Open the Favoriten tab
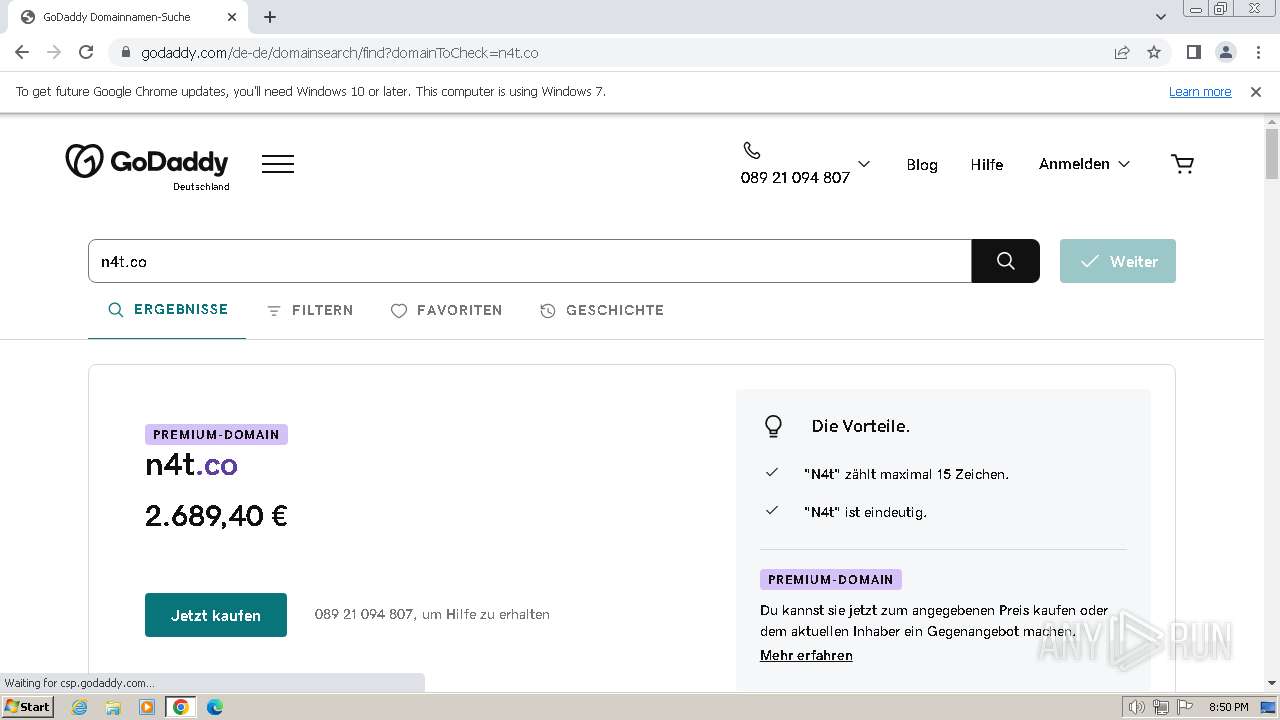The width and height of the screenshot is (1280, 720). pyautogui.click(x=446, y=311)
